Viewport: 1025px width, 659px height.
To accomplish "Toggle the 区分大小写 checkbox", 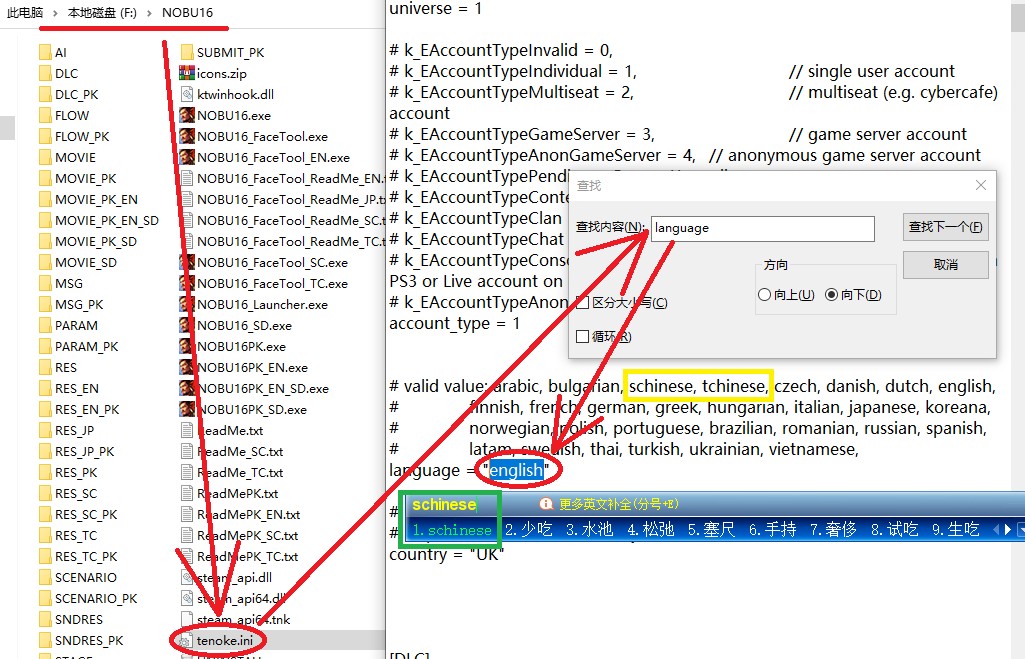I will 582,302.
